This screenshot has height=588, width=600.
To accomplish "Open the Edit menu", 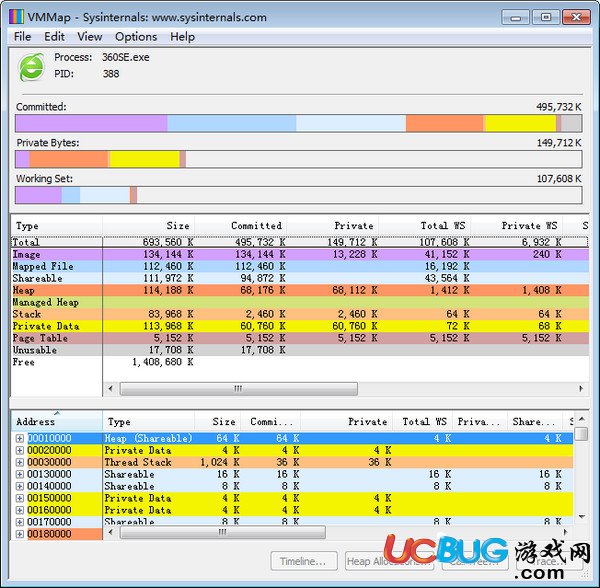I will pos(54,37).
